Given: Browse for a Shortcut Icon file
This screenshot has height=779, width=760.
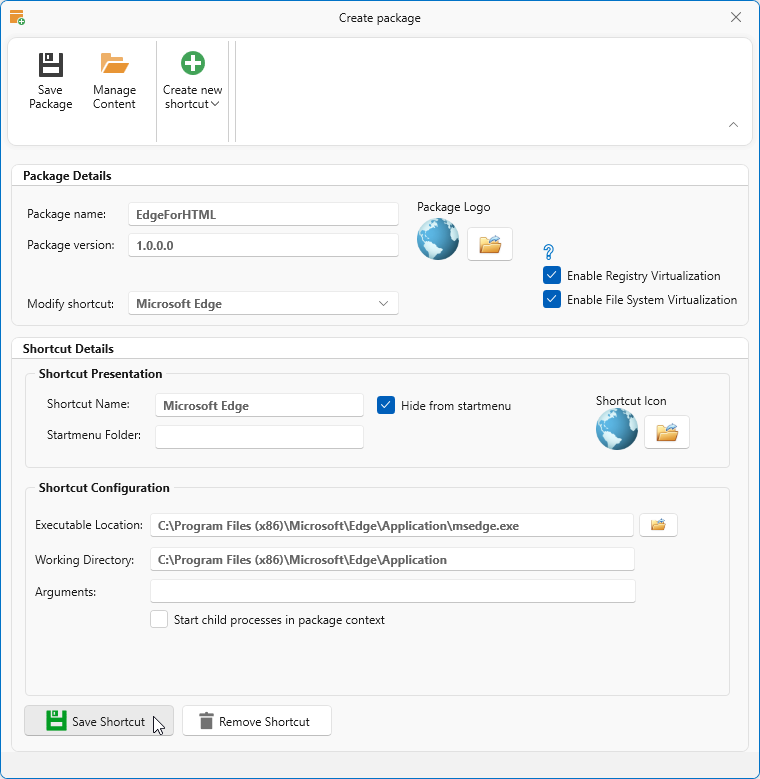Looking at the screenshot, I should click(x=666, y=432).
